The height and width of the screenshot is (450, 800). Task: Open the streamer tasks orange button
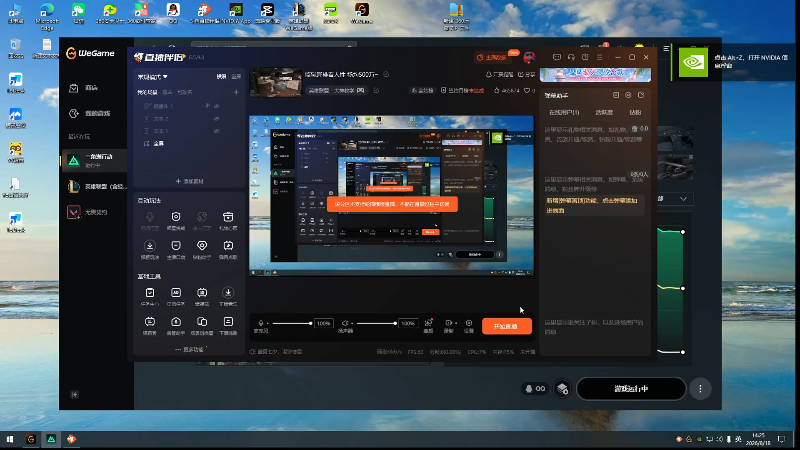[493, 57]
